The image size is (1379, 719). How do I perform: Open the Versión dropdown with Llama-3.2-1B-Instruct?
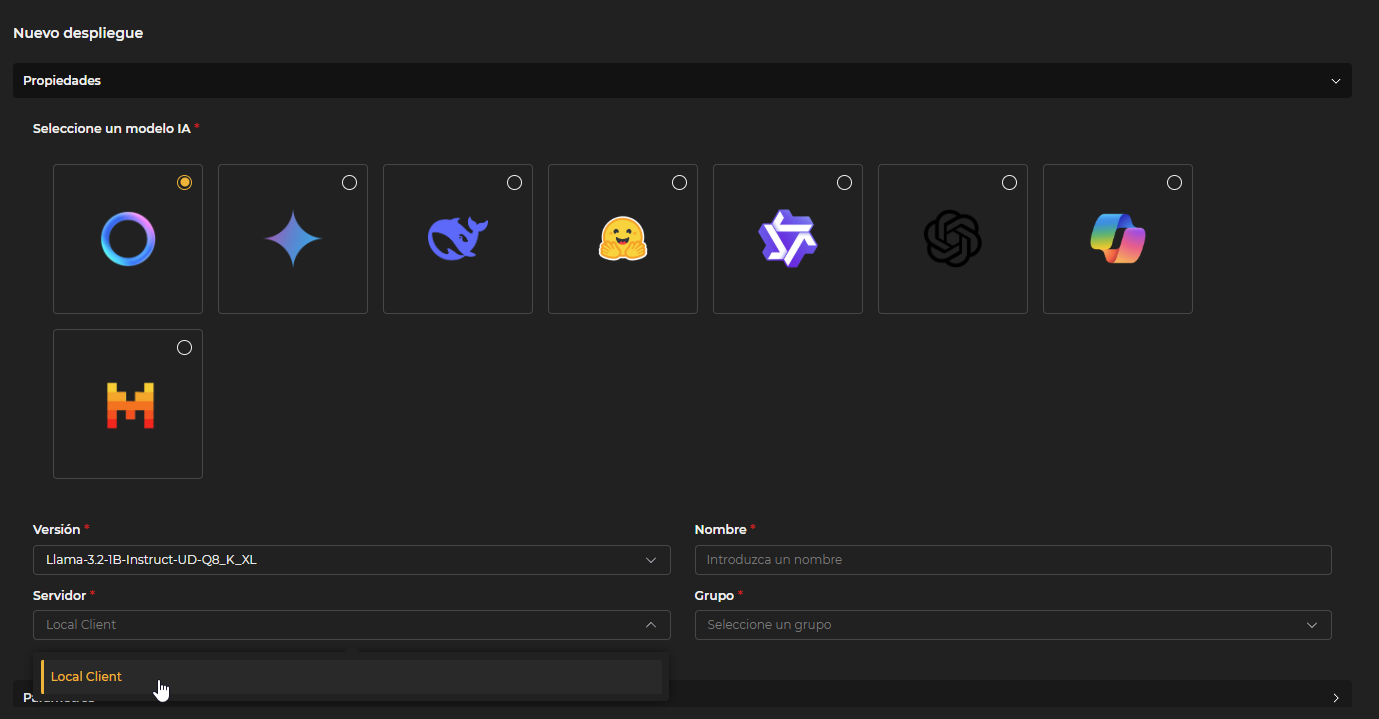(x=352, y=560)
